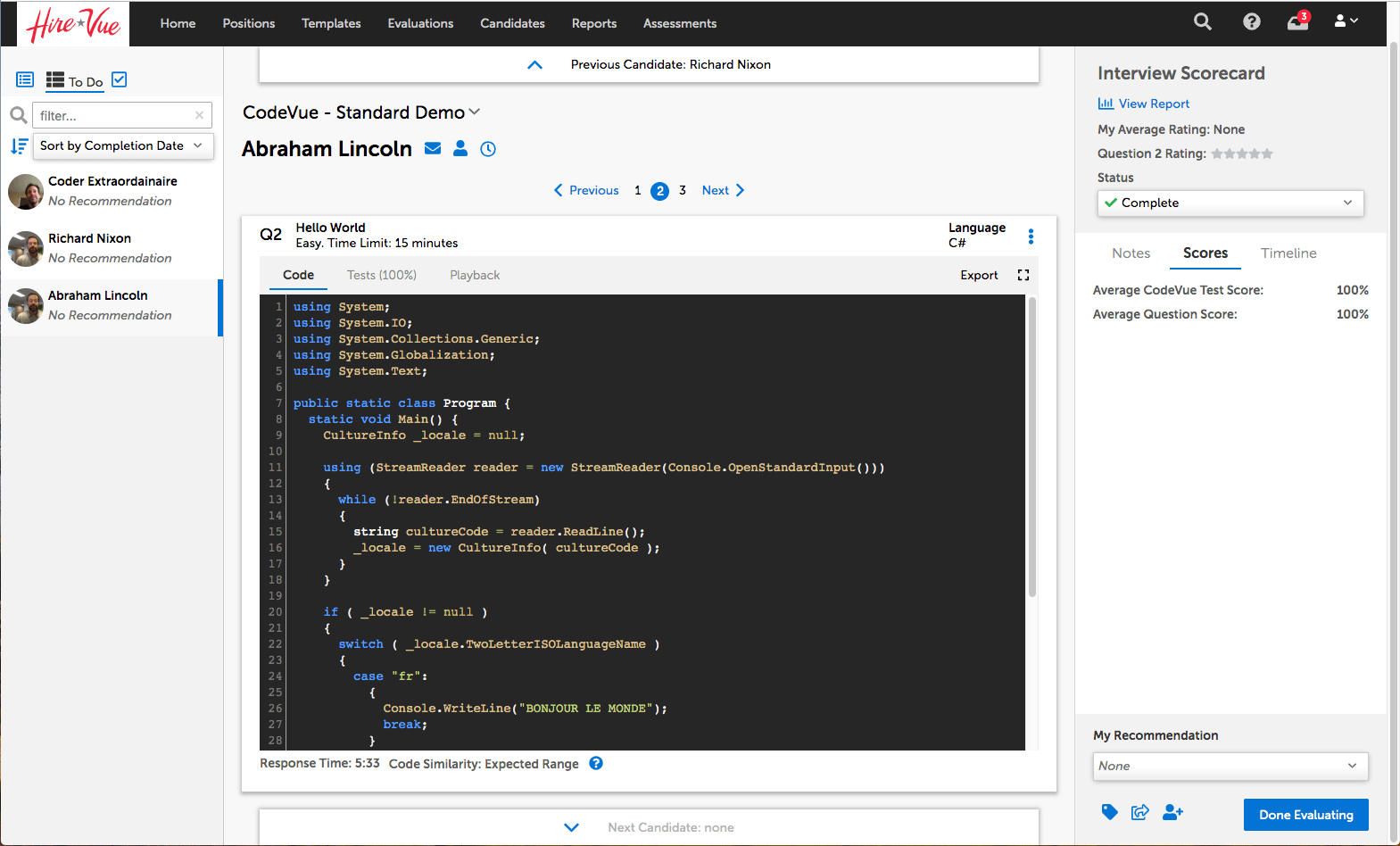The width and height of the screenshot is (1400, 846).
Task: Open the Reports menu
Action: coord(594,23)
